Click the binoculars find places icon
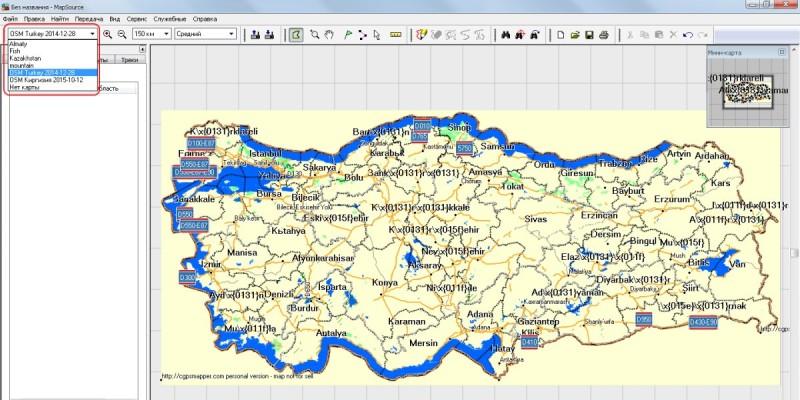Screen dimensions: 800x400 pyautogui.click(x=506, y=34)
